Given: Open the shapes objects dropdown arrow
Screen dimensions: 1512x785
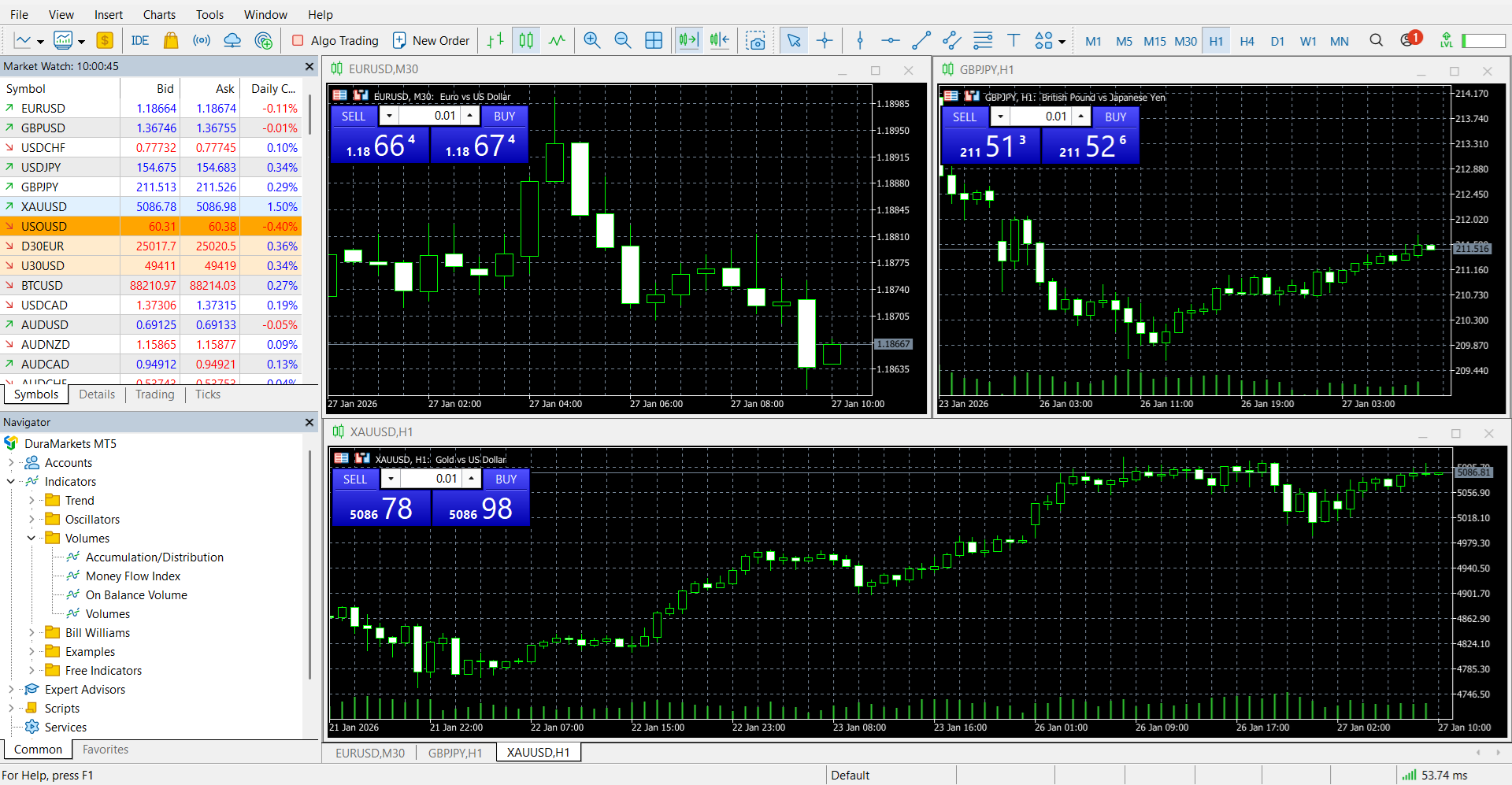Looking at the screenshot, I should coord(1062,42).
